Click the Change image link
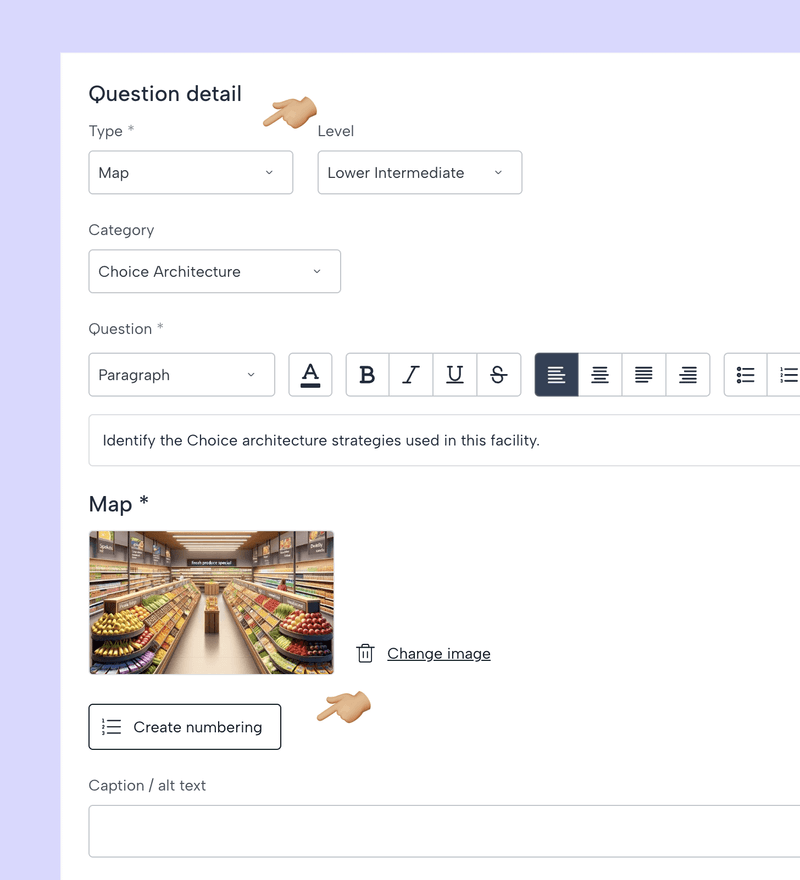800x880 pixels. (438, 654)
